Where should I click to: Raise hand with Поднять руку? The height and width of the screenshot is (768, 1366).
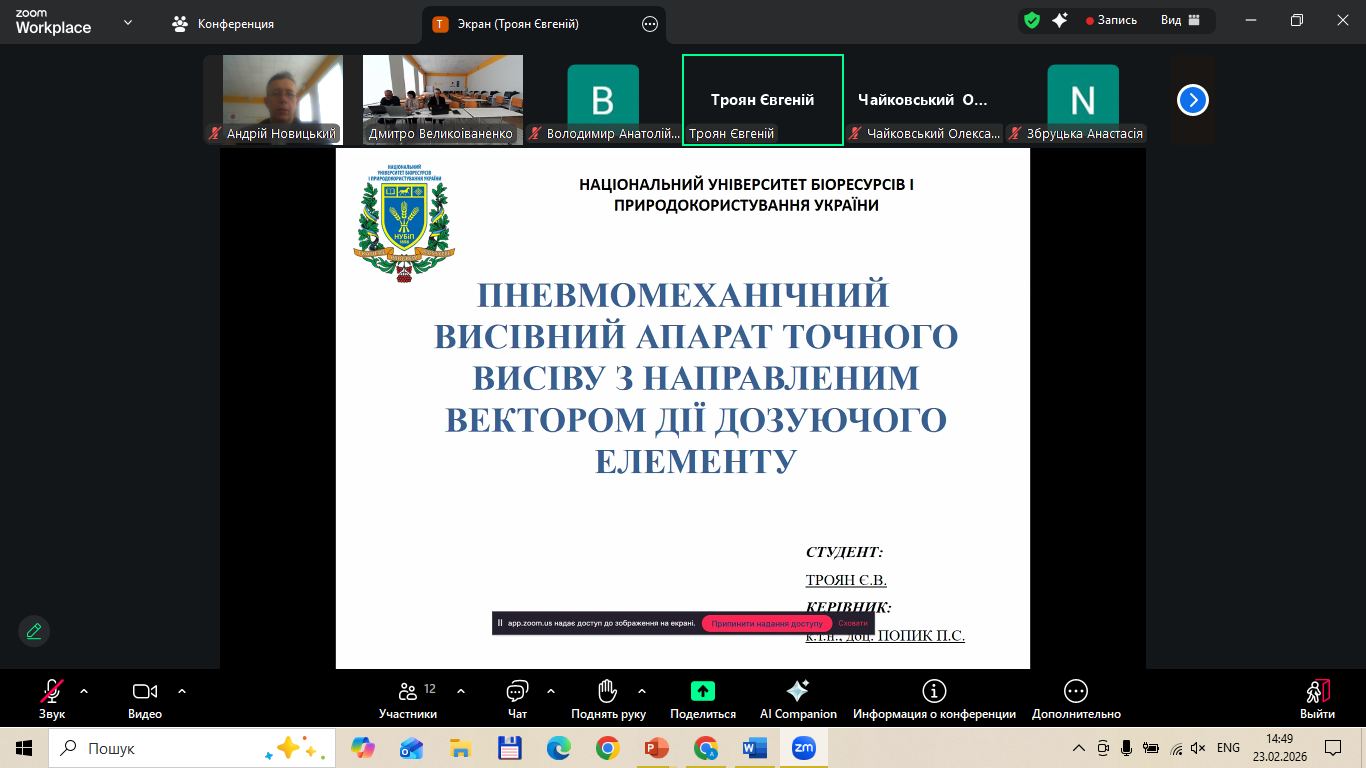608,699
